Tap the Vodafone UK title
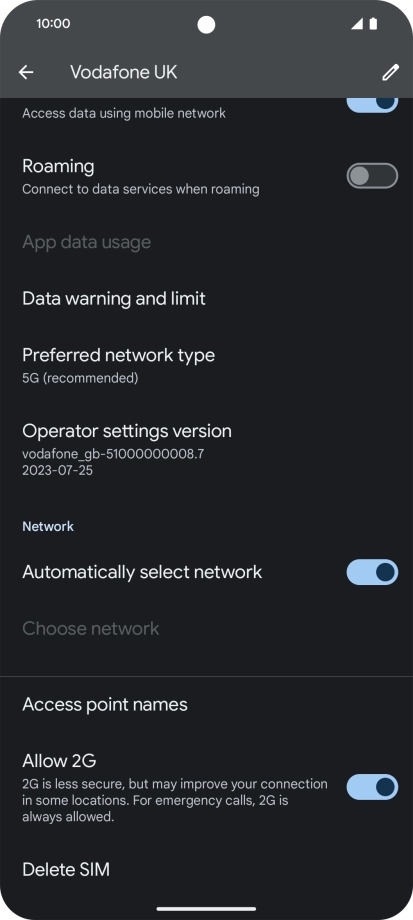Viewport: 413px width, 920px height. (123, 72)
